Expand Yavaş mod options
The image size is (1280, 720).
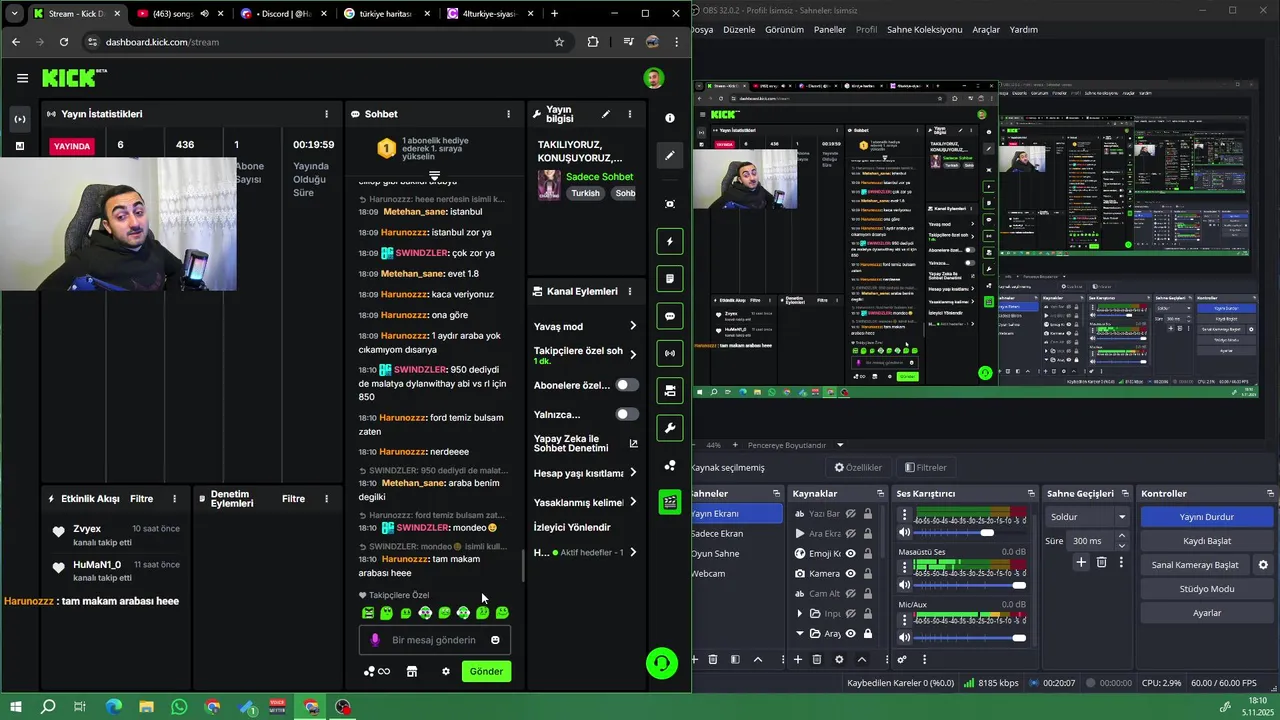pyautogui.click(x=632, y=326)
